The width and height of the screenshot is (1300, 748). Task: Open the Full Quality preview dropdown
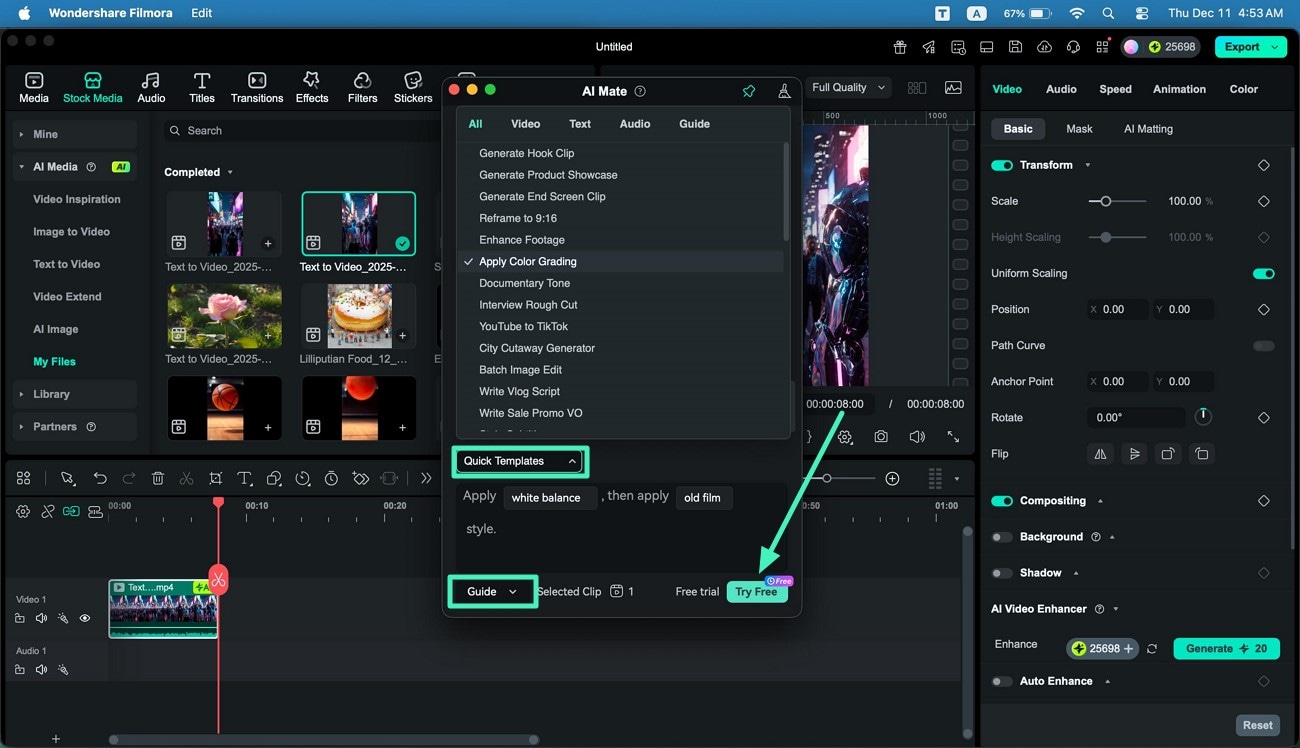coord(848,88)
